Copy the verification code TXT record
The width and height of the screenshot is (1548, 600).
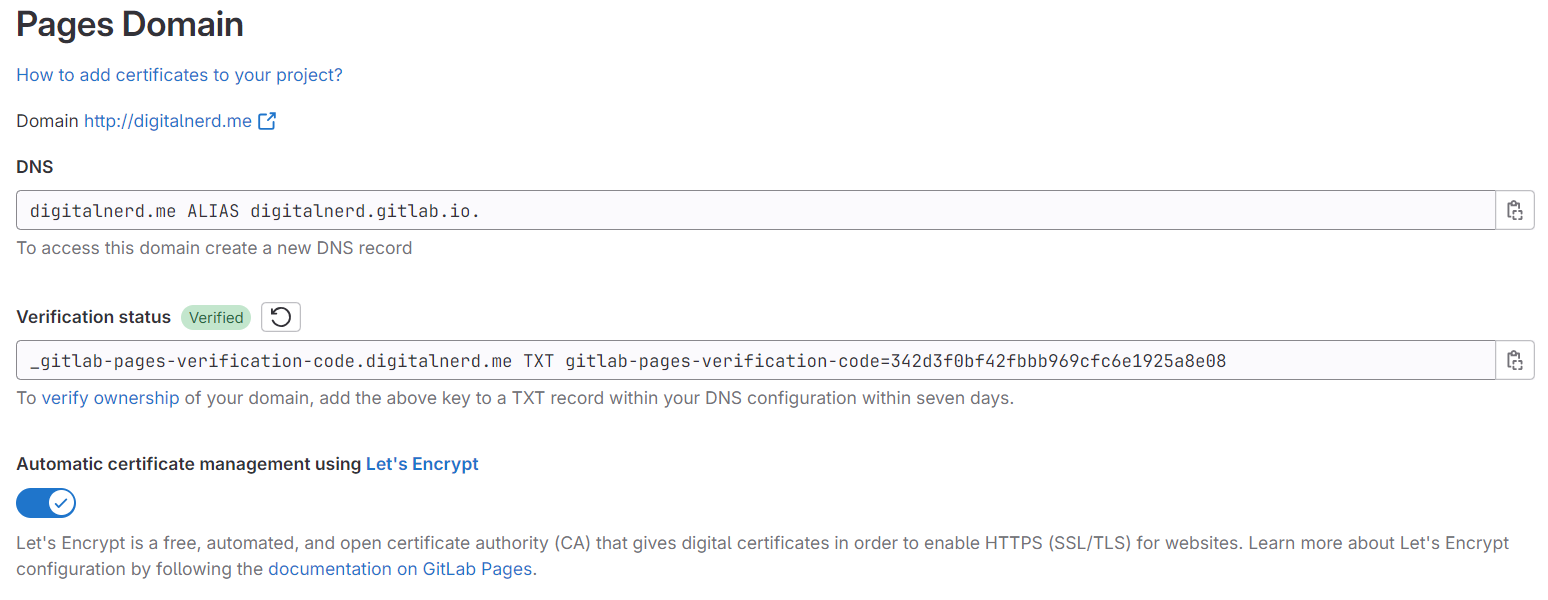[1514, 360]
